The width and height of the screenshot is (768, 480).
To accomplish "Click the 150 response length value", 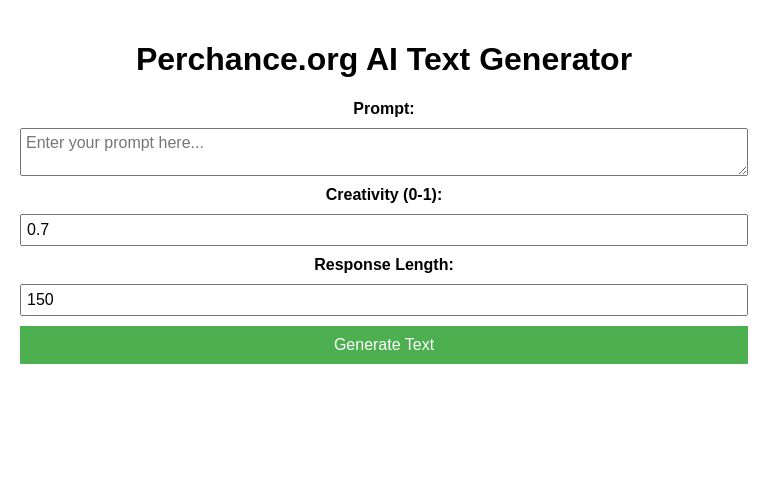I will click(x=40, y=300).
